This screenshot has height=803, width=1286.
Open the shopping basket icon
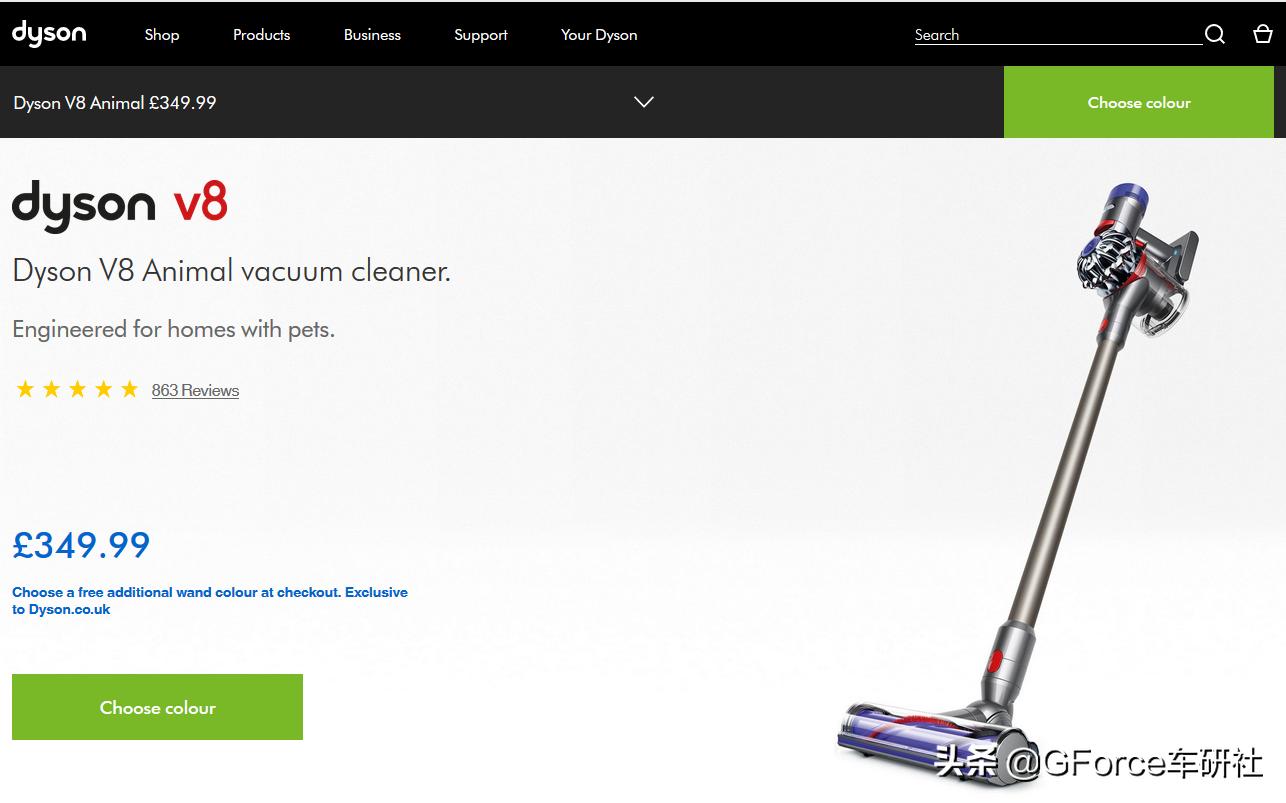coord(1263,34)
